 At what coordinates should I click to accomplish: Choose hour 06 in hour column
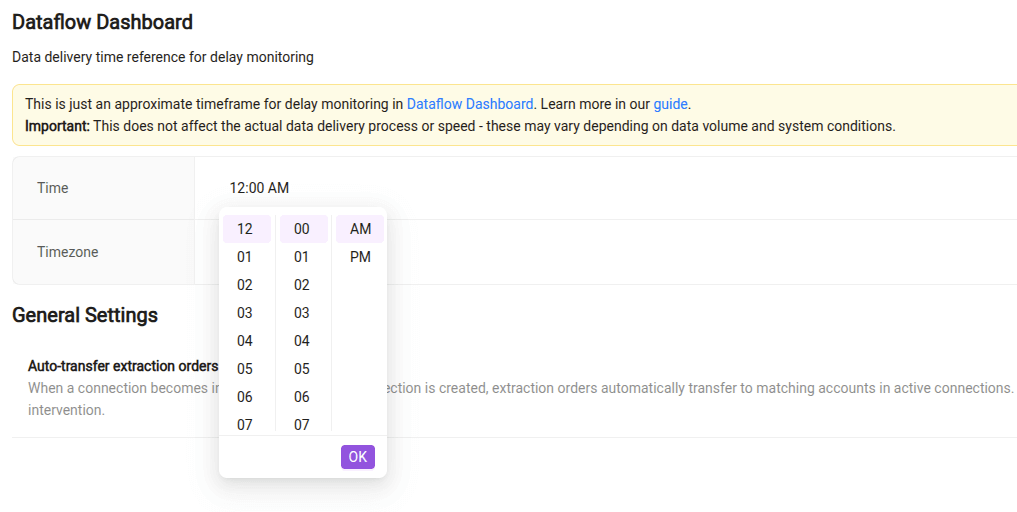pyautogui.click(x=246, y=396)
